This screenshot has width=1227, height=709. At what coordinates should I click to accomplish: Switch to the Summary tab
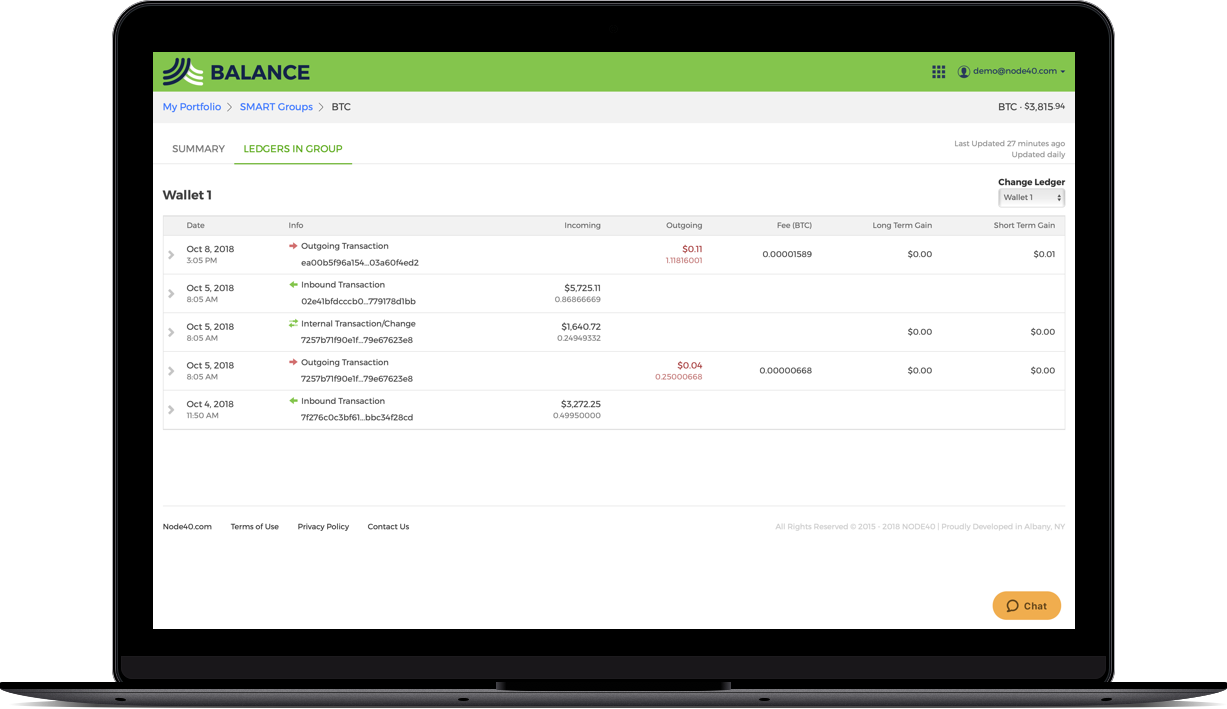pyautogui.click(x=198, y=149)
